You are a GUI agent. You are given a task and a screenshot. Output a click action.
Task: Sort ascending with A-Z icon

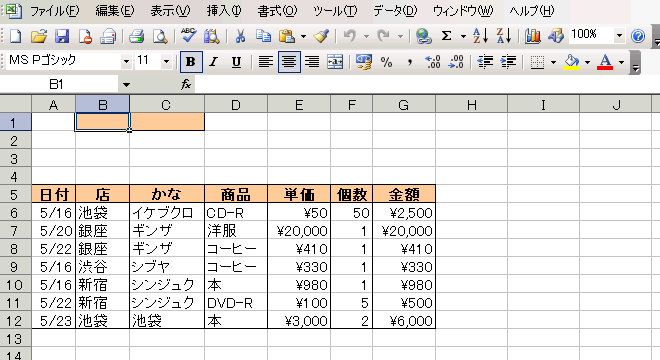click(x=480, y=37)
